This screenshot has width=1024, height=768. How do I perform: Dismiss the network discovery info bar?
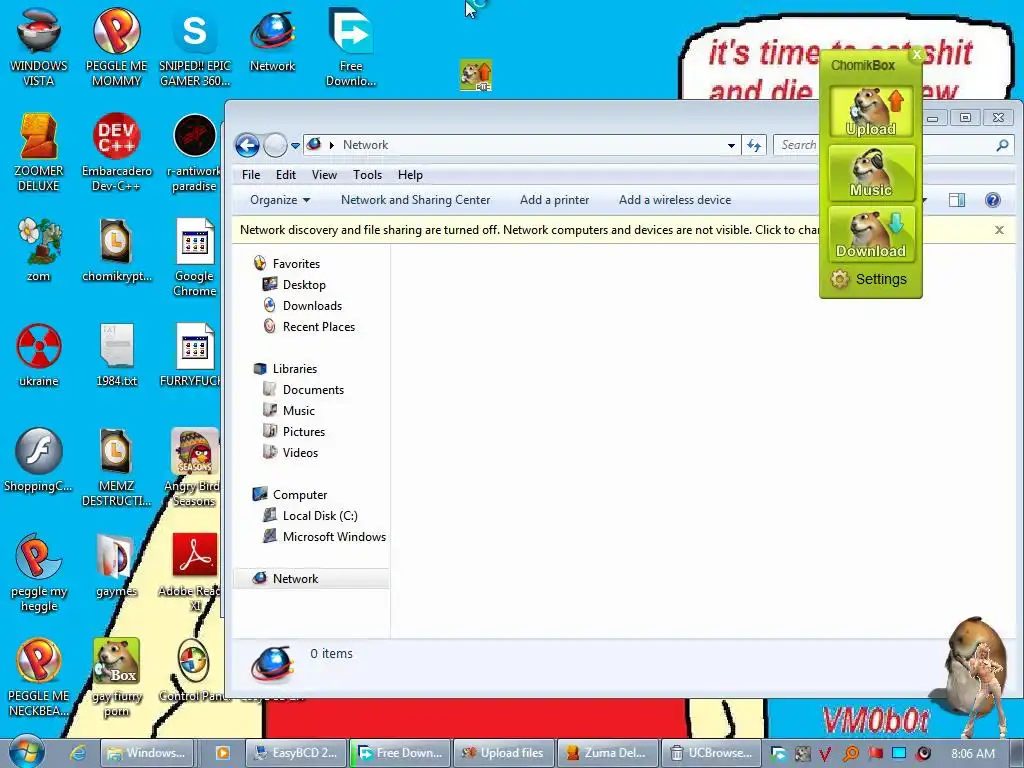tap(999, 230)
